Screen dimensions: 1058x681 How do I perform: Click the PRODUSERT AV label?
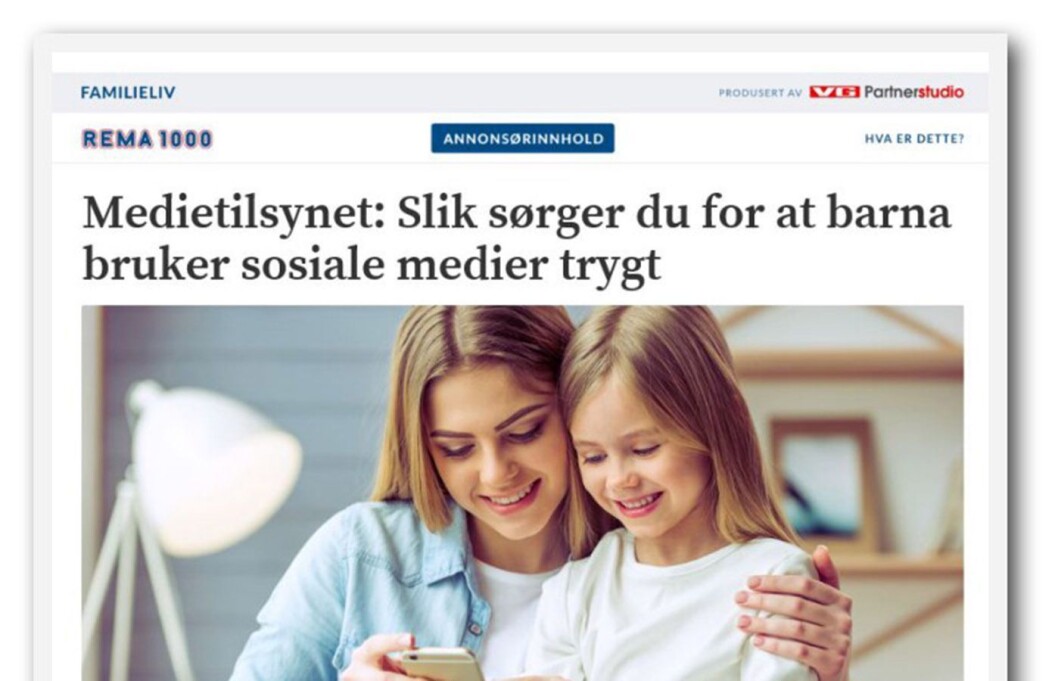point(760,93)
